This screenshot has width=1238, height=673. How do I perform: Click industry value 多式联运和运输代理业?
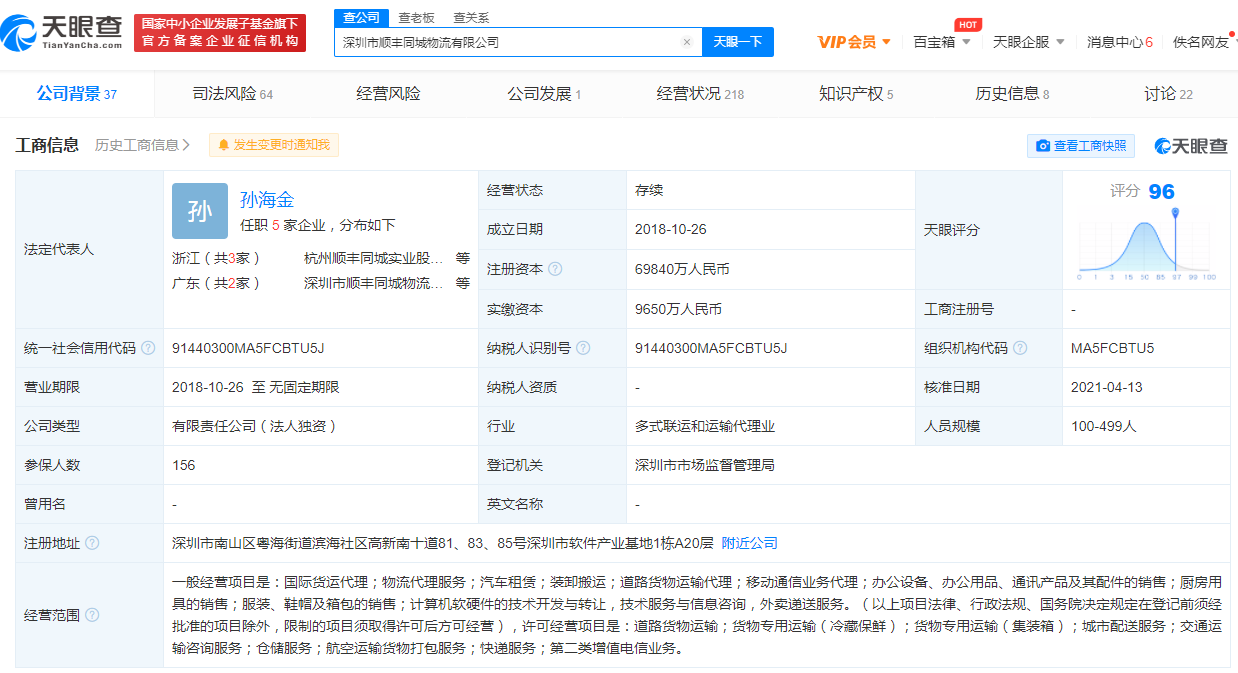705,426
